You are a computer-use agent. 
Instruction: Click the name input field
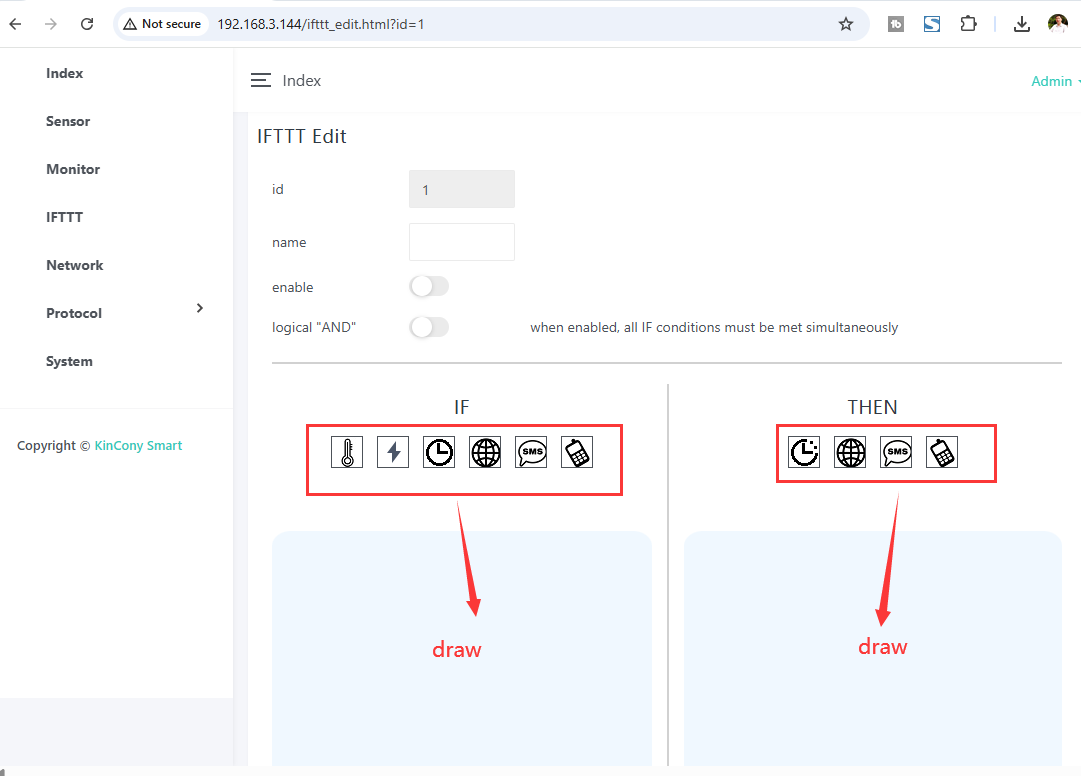tap(462, 242)
